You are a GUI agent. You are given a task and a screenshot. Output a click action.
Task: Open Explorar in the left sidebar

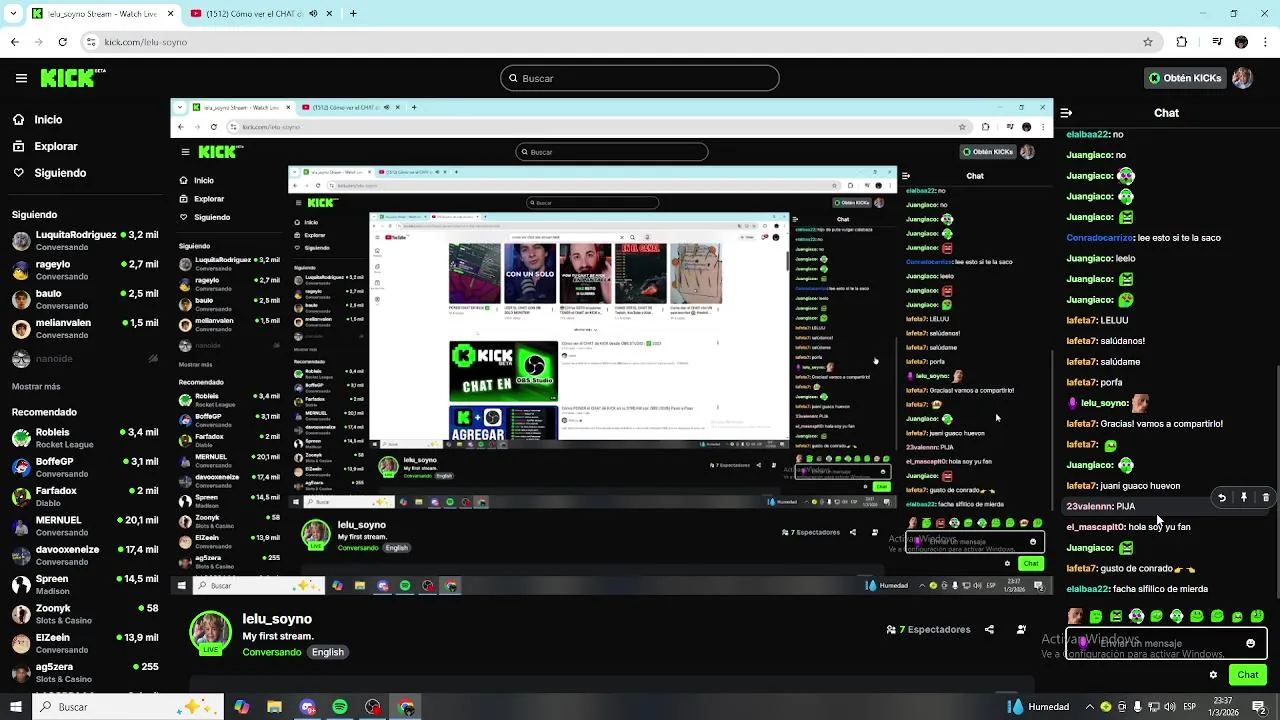pyautogui.click(x=55, y=146)
